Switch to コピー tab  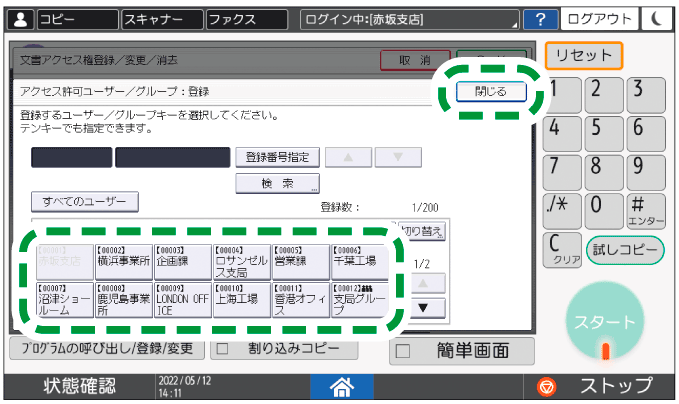click(78, 19)
